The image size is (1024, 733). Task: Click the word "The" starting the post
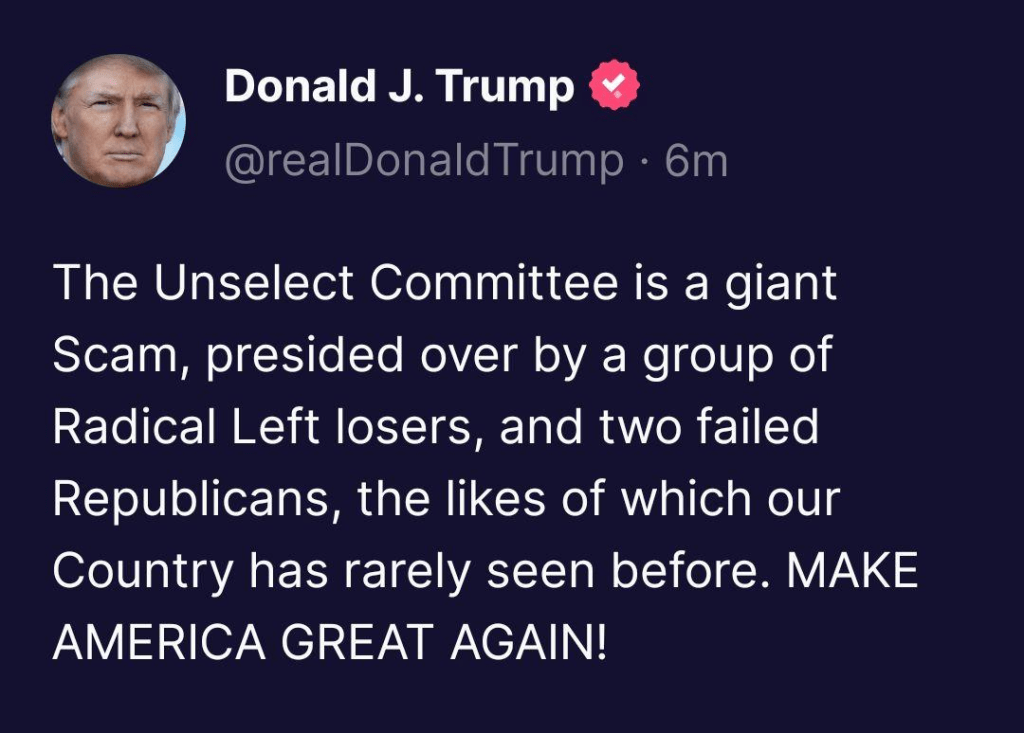93,284
